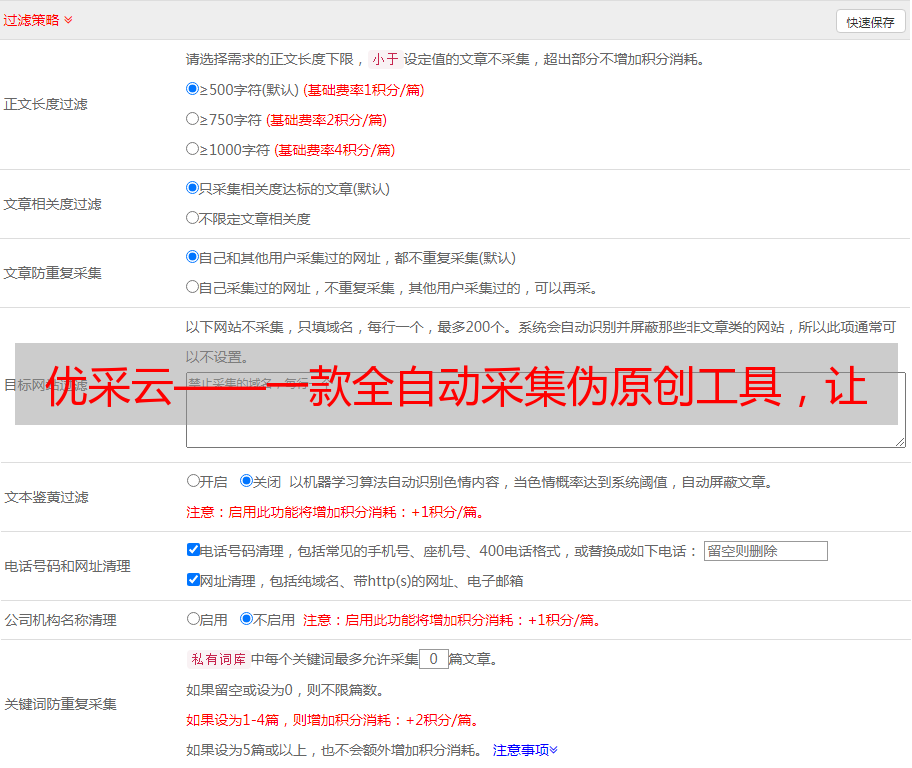Screen dimensions: 912x768
Task: Select 不限定文章相关度 option
Action: pos(193,218)
